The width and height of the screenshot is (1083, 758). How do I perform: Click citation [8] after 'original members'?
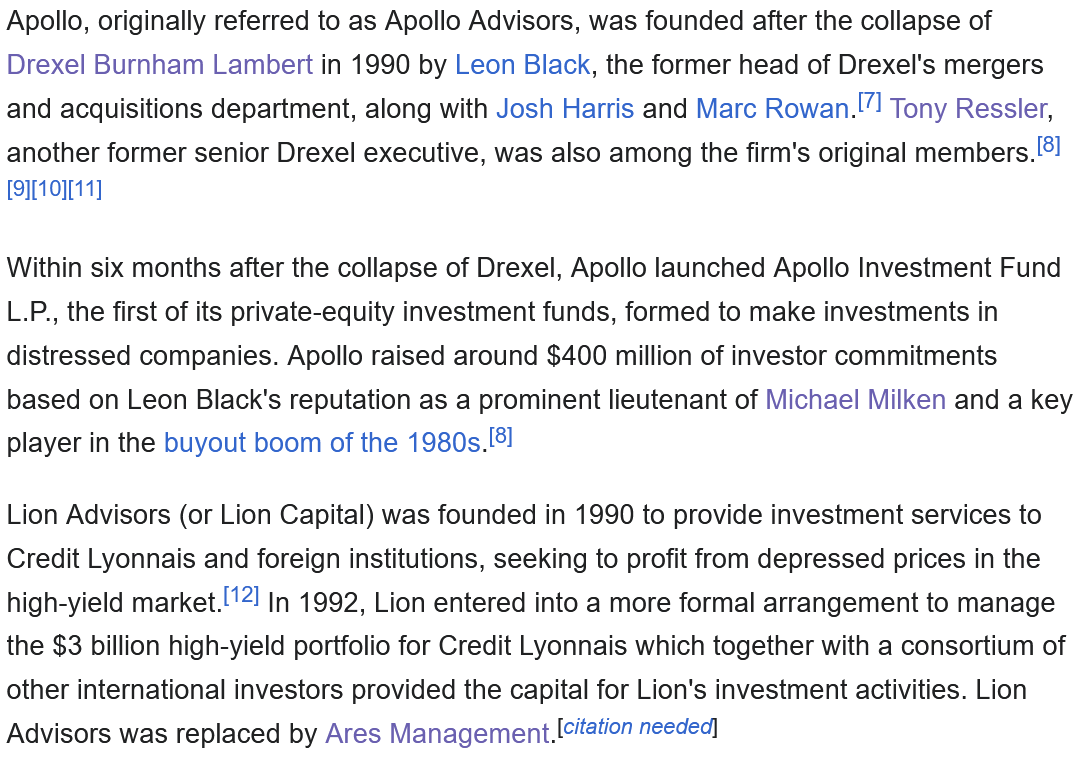tap(1048, 146)
